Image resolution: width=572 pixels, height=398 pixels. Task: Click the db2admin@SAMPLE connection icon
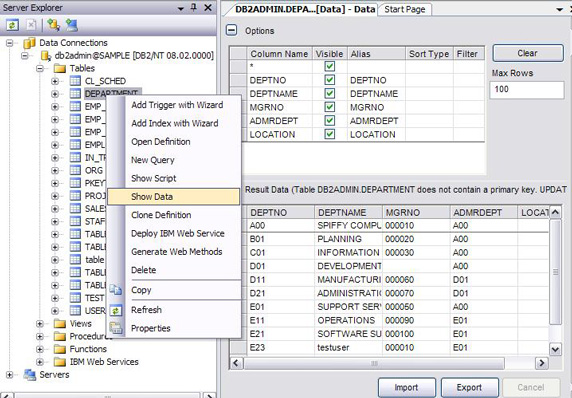point(46,56)
